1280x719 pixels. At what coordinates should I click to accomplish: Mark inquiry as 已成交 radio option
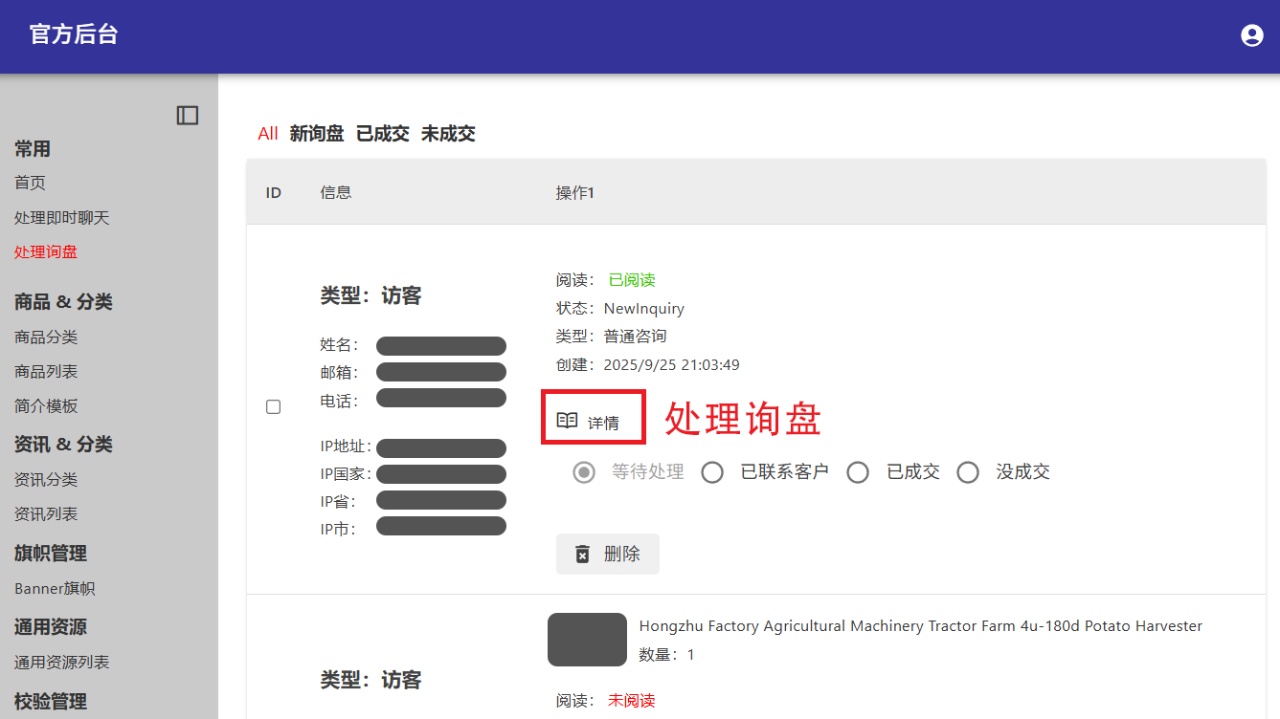pos(858,472)
